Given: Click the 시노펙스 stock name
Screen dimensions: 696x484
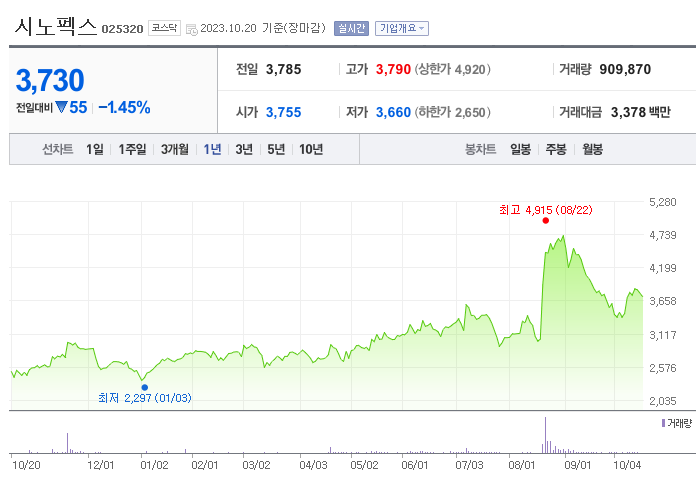Looking at the screenshot, I should point(55,27).
